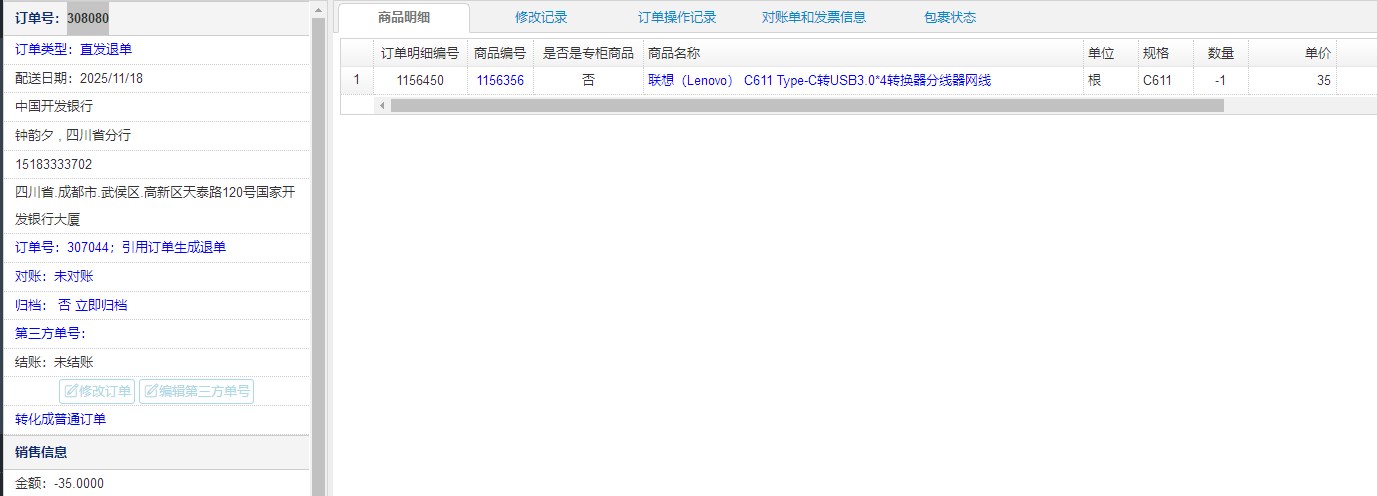Switch to the 修改记录 tab
The height and width of the screenshot is (496, 1377).
pos(541,17)
